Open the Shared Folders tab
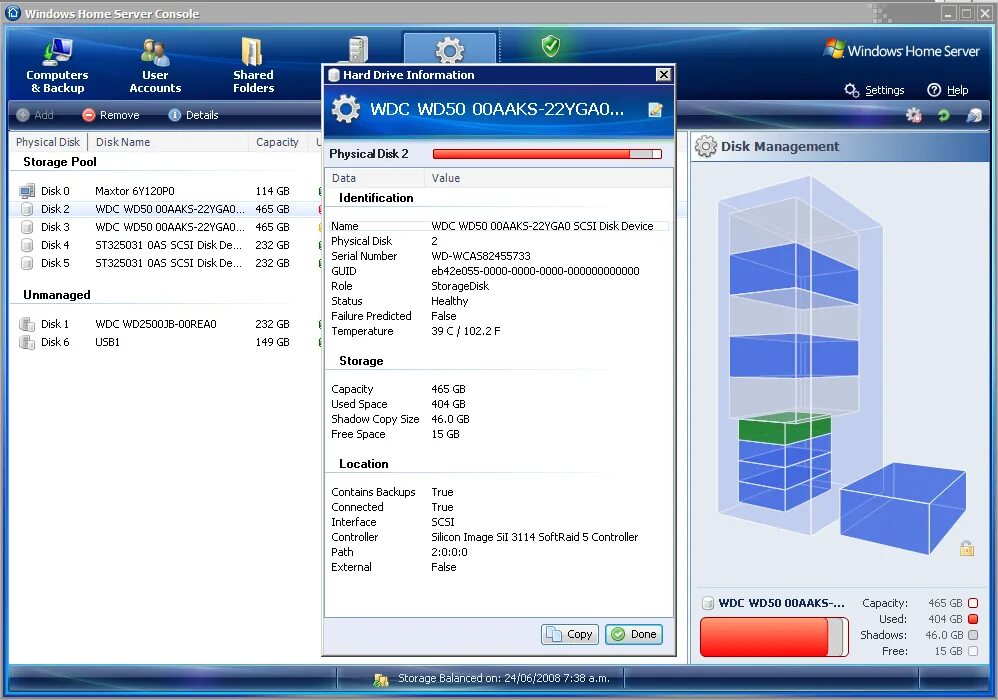 tap(253, 66)
